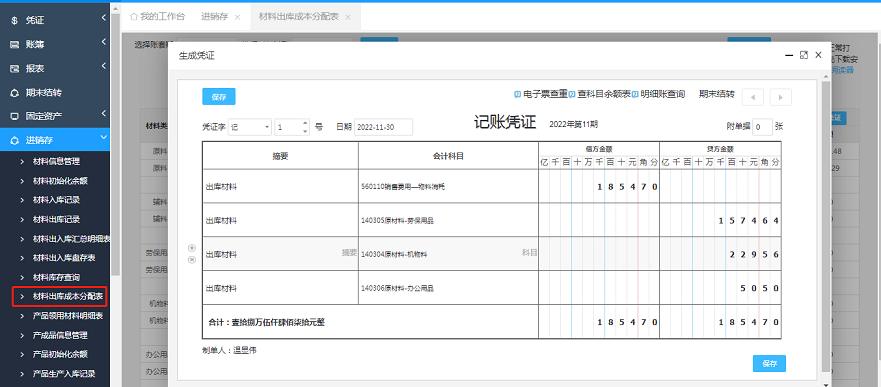Screen dimensions: 881x387
Task: Expand the 账簿 sidebar menu
Action: click(55, 44)
